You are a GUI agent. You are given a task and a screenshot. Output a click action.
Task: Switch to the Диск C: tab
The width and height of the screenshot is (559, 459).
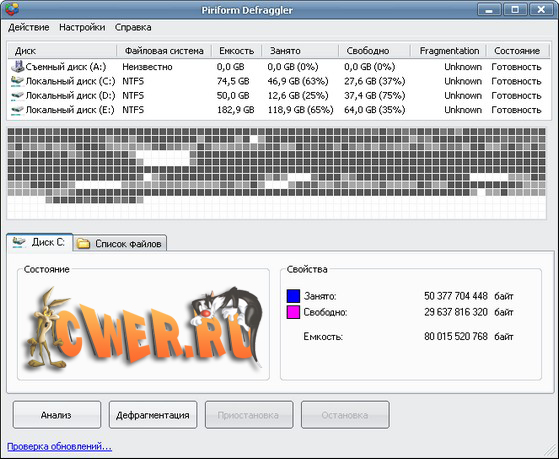[x=40, y=242]
